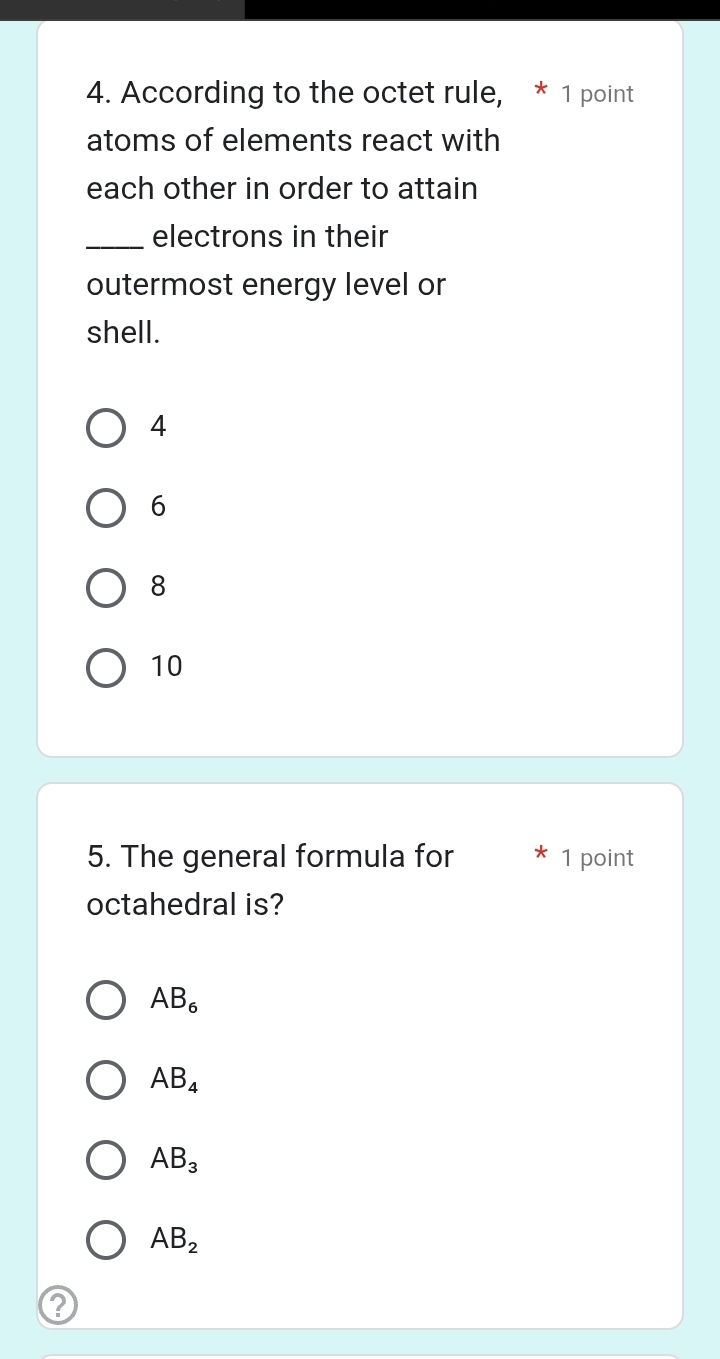
Task: Choose AB6 for the octahedral question
Action: click(x=105, y=999)
